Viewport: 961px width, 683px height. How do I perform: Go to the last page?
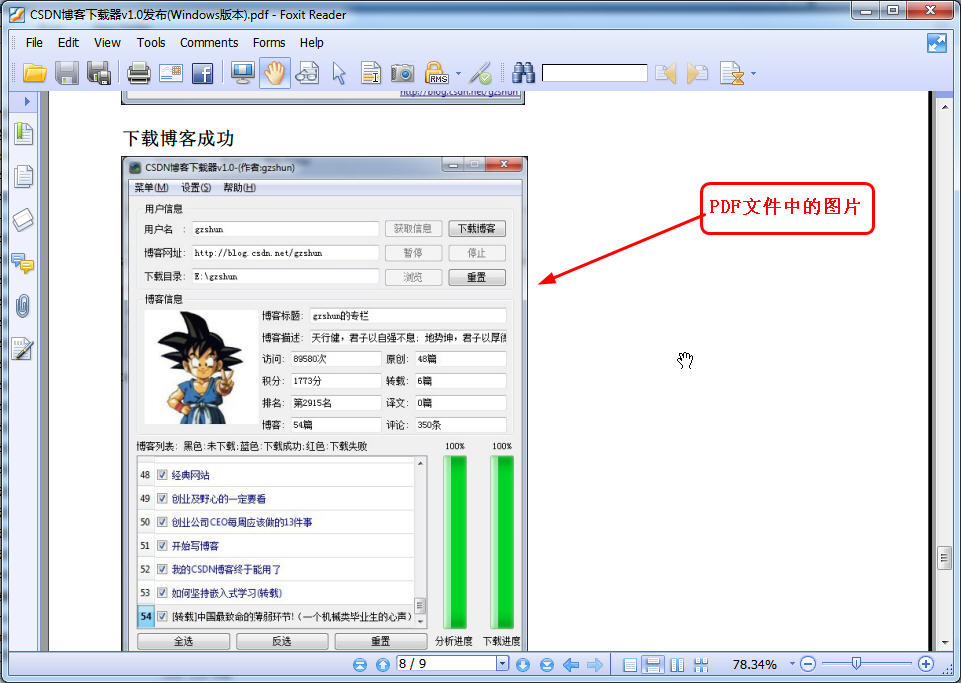[x=547, y=665]
